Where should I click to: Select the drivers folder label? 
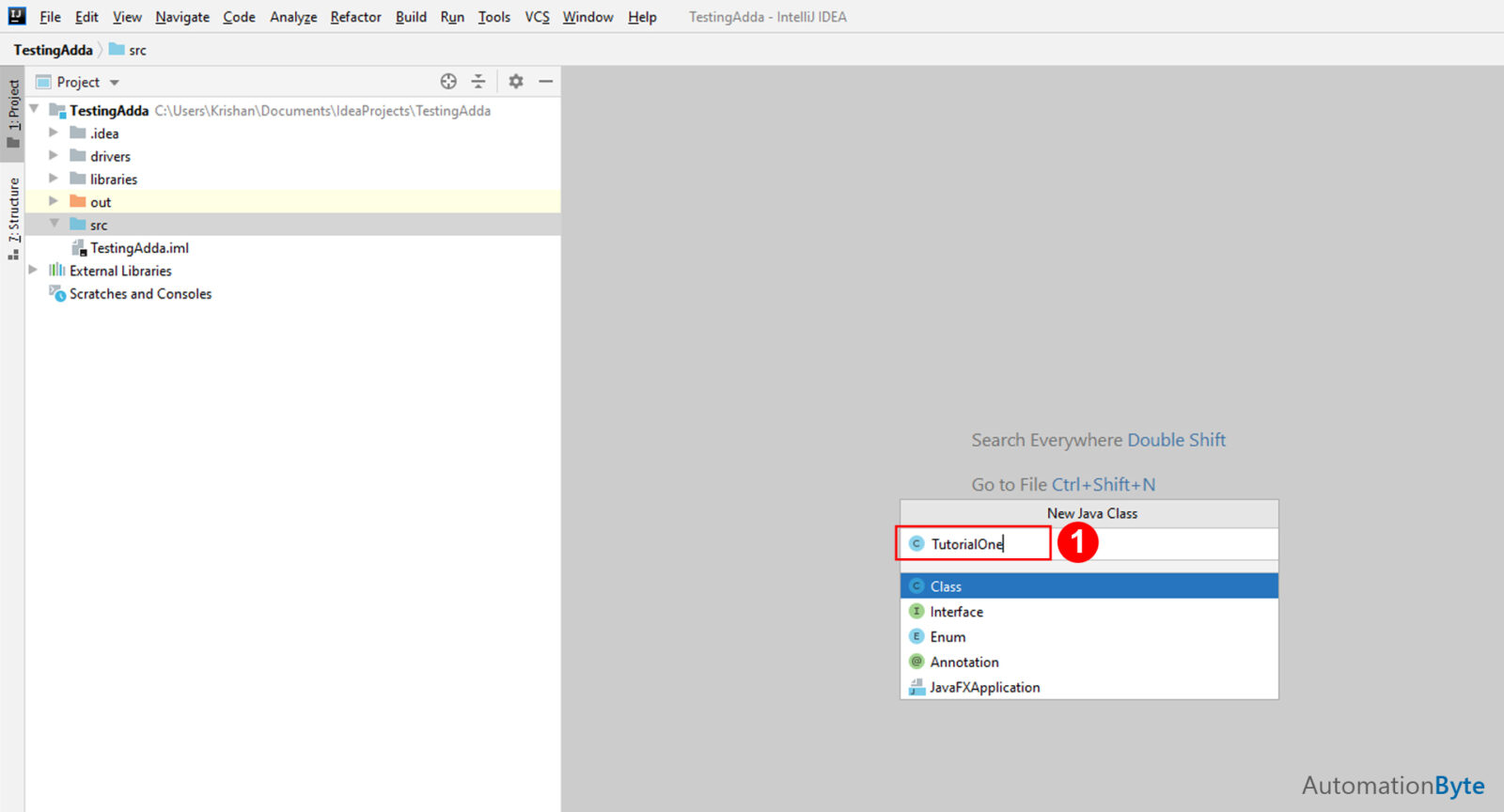pyautogui.click(x=110, y=156)
